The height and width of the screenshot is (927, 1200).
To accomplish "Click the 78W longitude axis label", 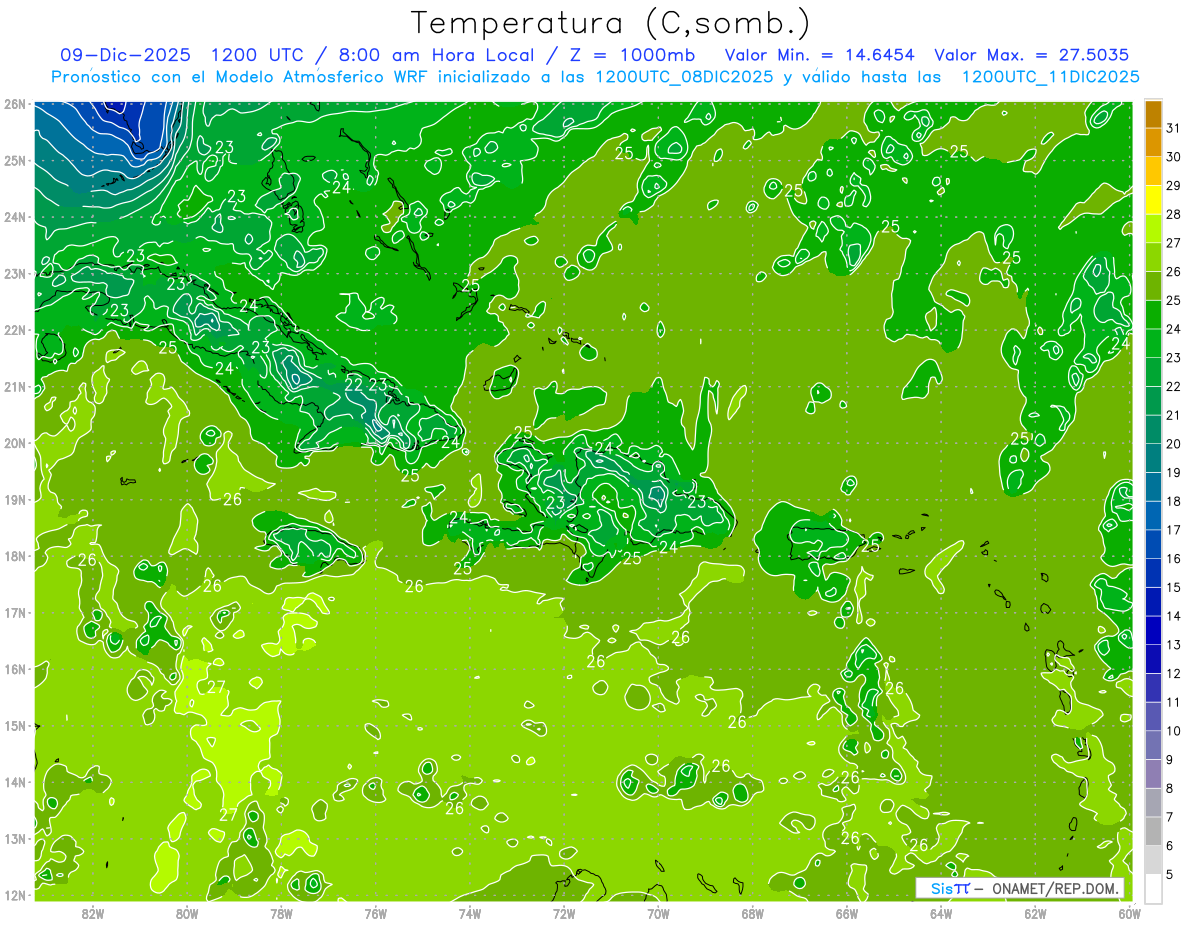I will (281, 913).
